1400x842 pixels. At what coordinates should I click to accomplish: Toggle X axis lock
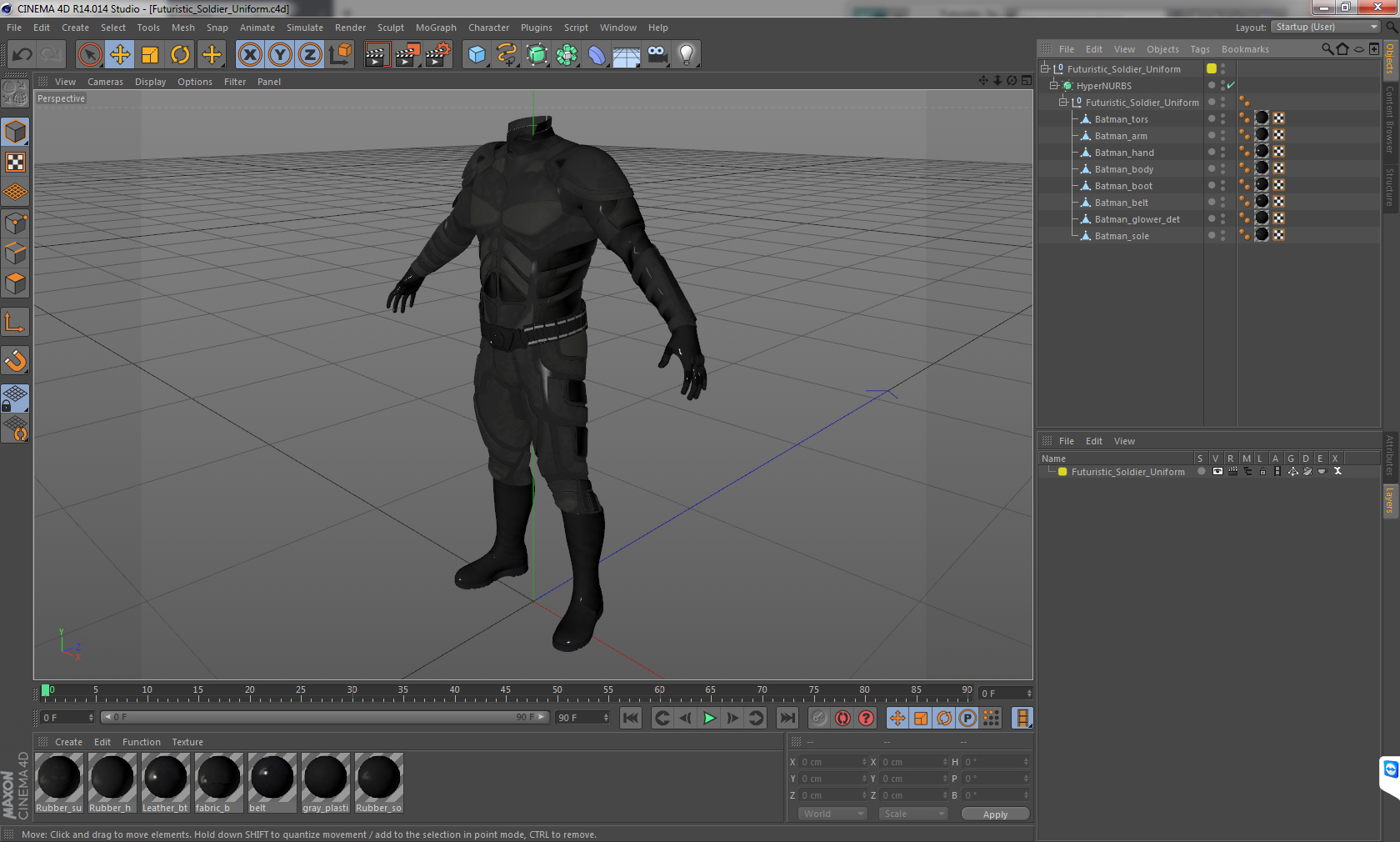pyautogui.click(x=250, y=55)
